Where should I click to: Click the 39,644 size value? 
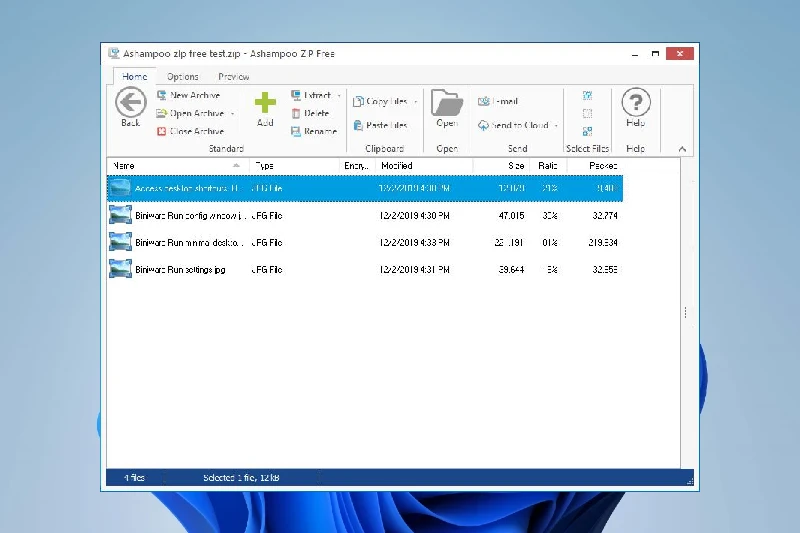pos(511,269)
